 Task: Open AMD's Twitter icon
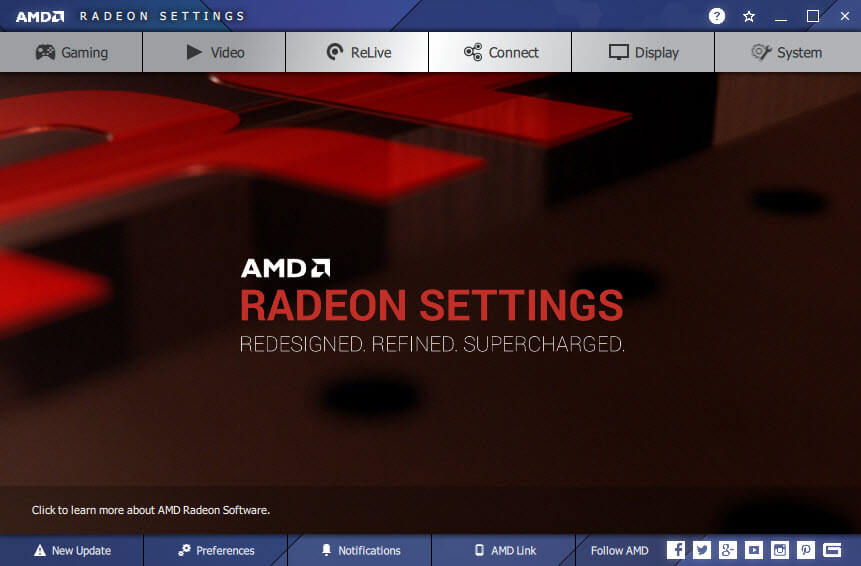(702, 550)
